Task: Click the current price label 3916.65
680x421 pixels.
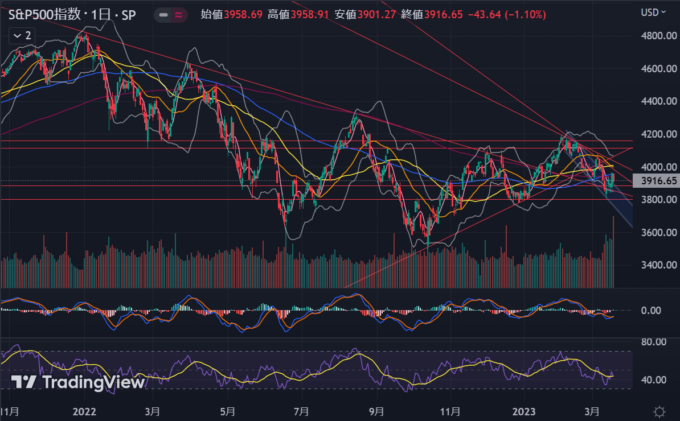Action: [656, 181]
